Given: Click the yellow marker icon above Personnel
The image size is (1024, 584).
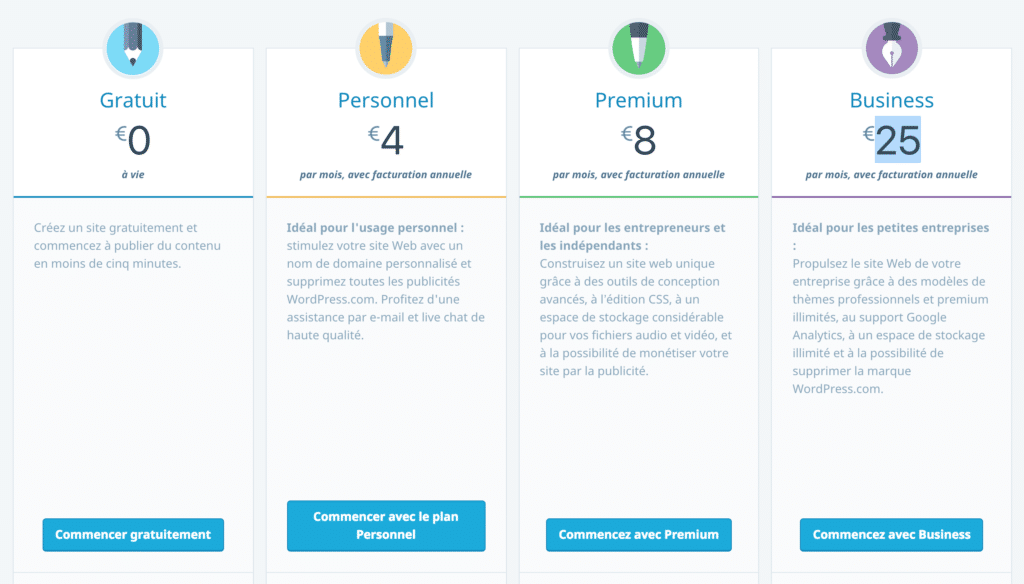Looking at the screenshot, I should [x=386, y=48].
